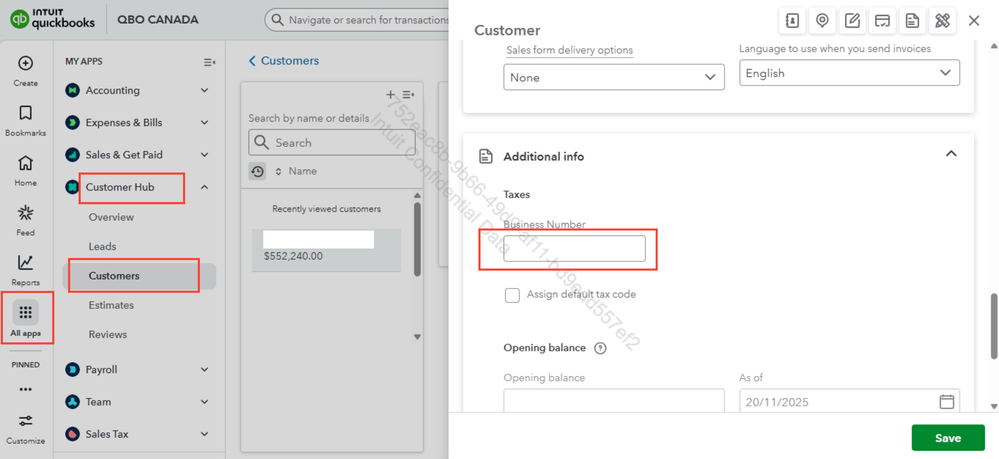
Task: Go back via Customers breadcrumb link
Action: click(x=284, y=61)
